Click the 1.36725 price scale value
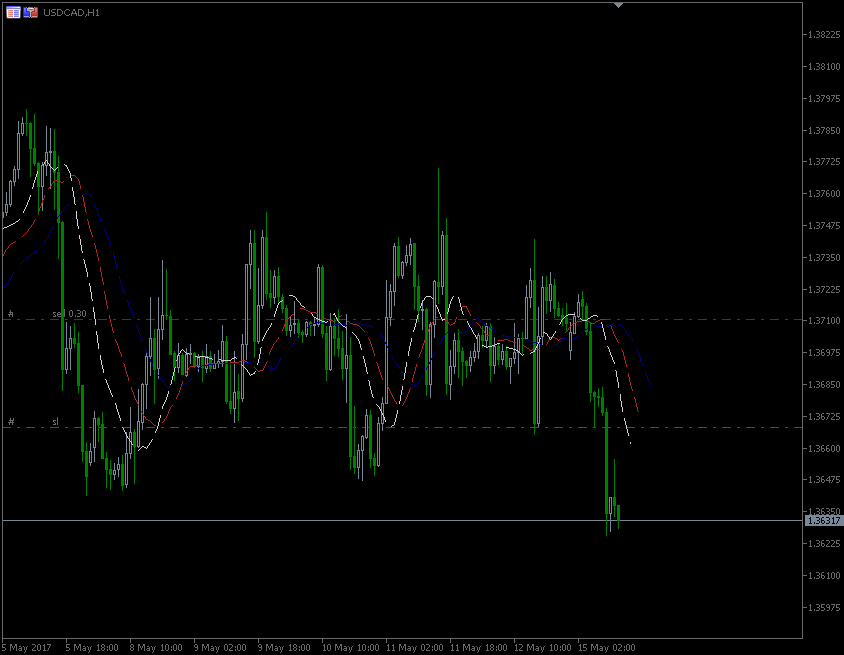844x655 pixels. click(x=824, y=417)
